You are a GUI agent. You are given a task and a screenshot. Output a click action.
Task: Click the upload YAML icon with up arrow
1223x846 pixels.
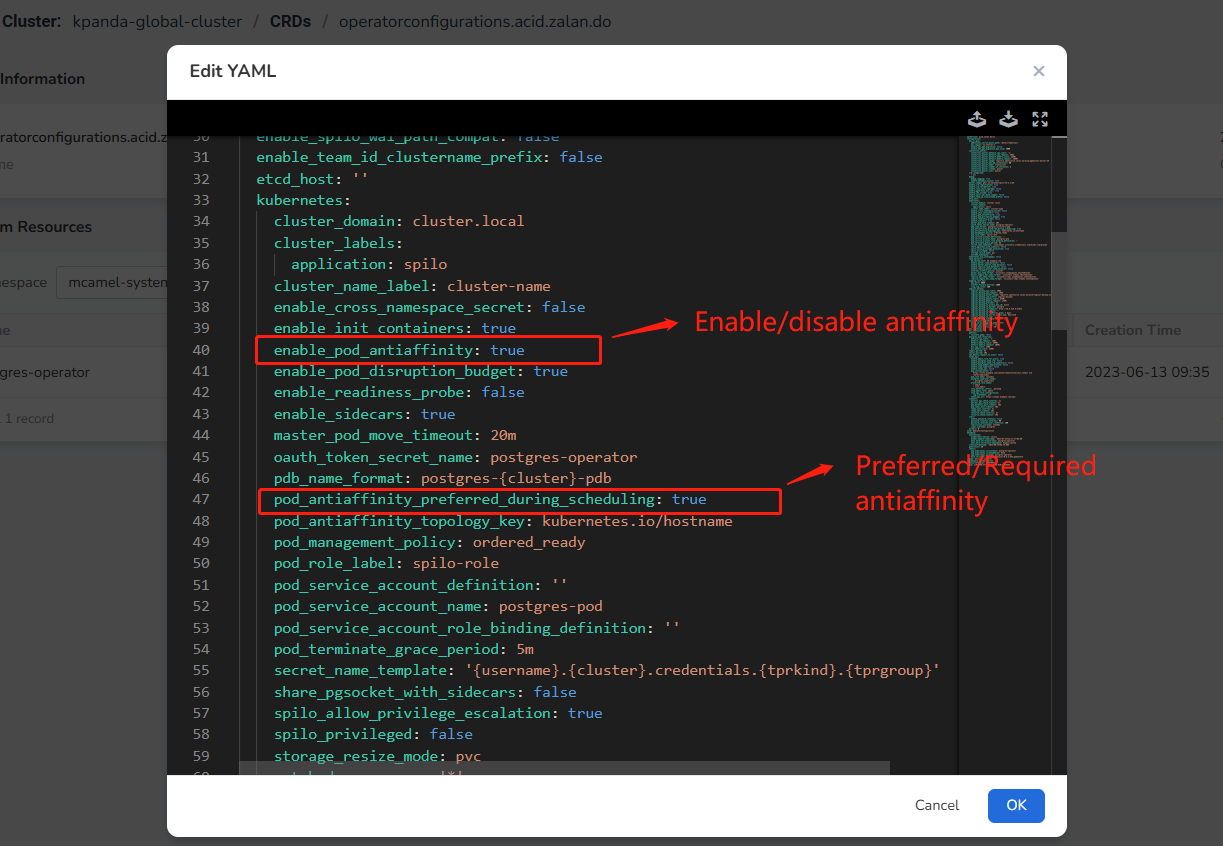[977, 119]
